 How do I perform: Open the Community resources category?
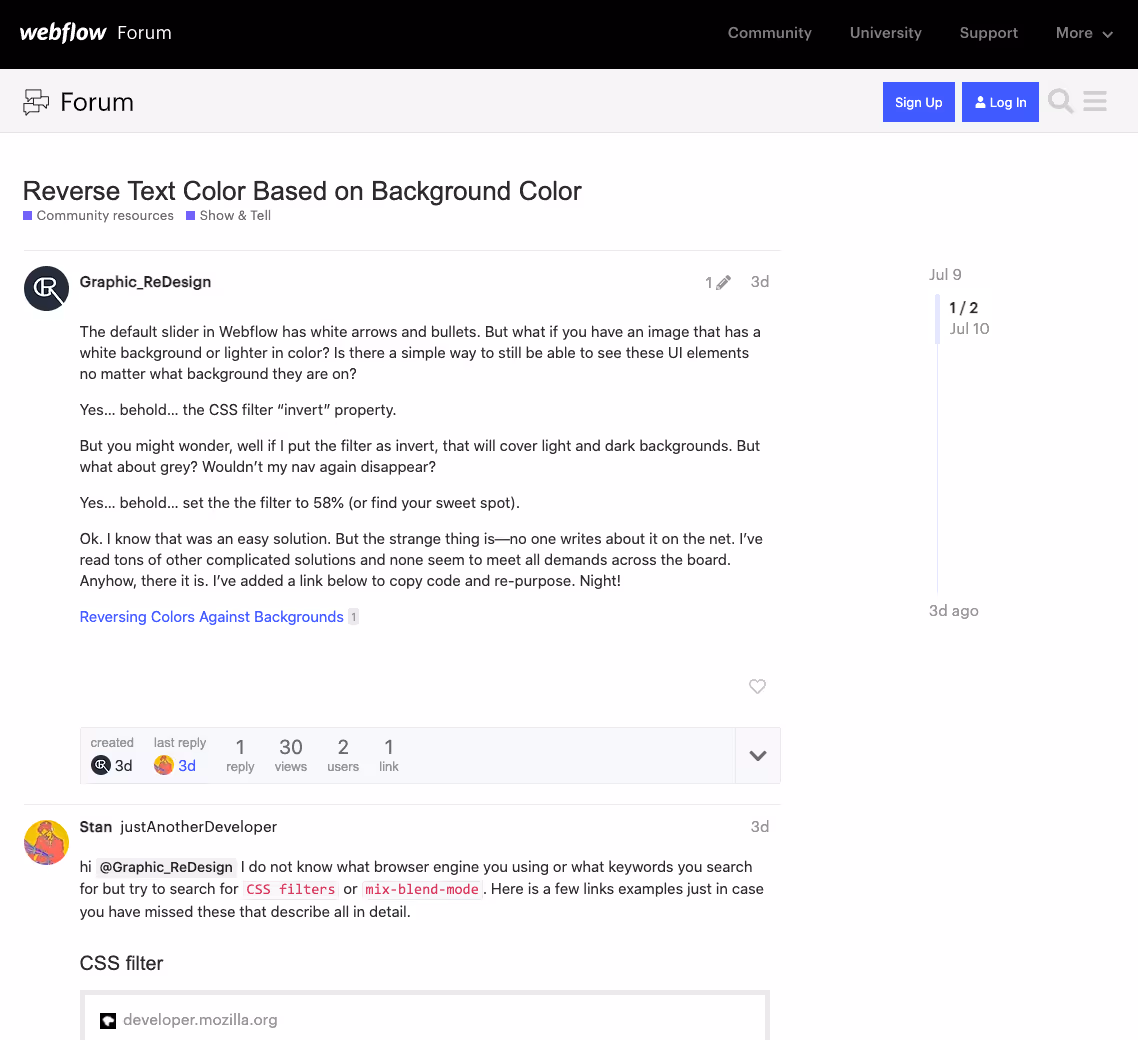pyautogui.click(x=98, y=216)
